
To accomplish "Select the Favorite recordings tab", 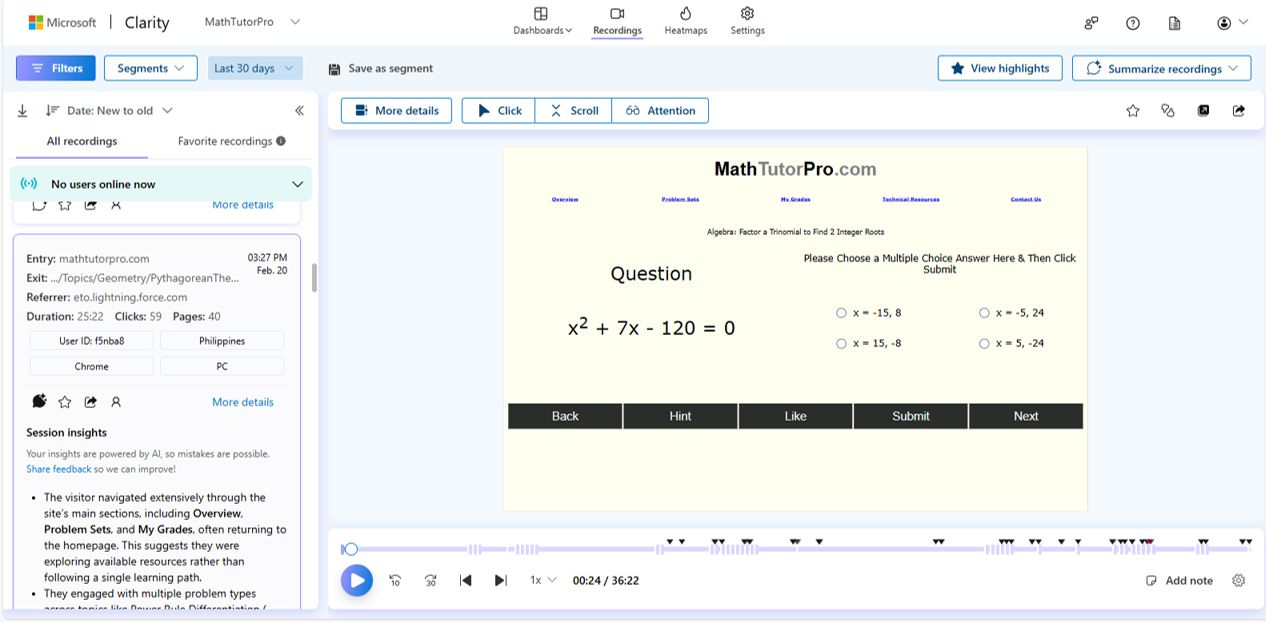I will point(225,141).
